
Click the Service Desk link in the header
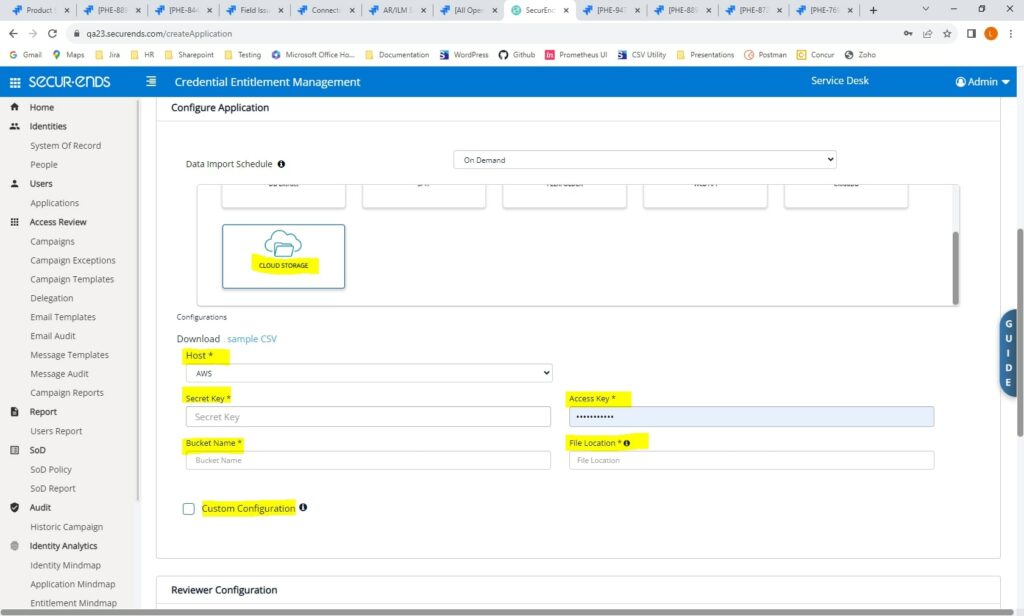[x=840, y=81]
